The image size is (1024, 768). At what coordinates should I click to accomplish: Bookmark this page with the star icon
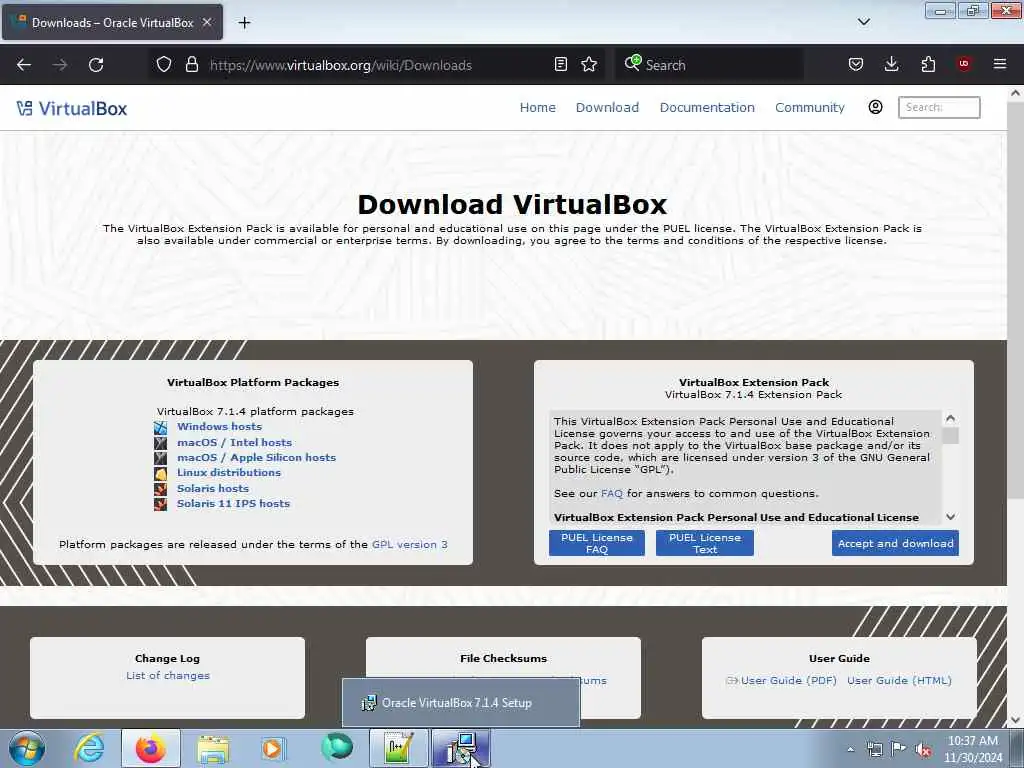tap(589, 65)
